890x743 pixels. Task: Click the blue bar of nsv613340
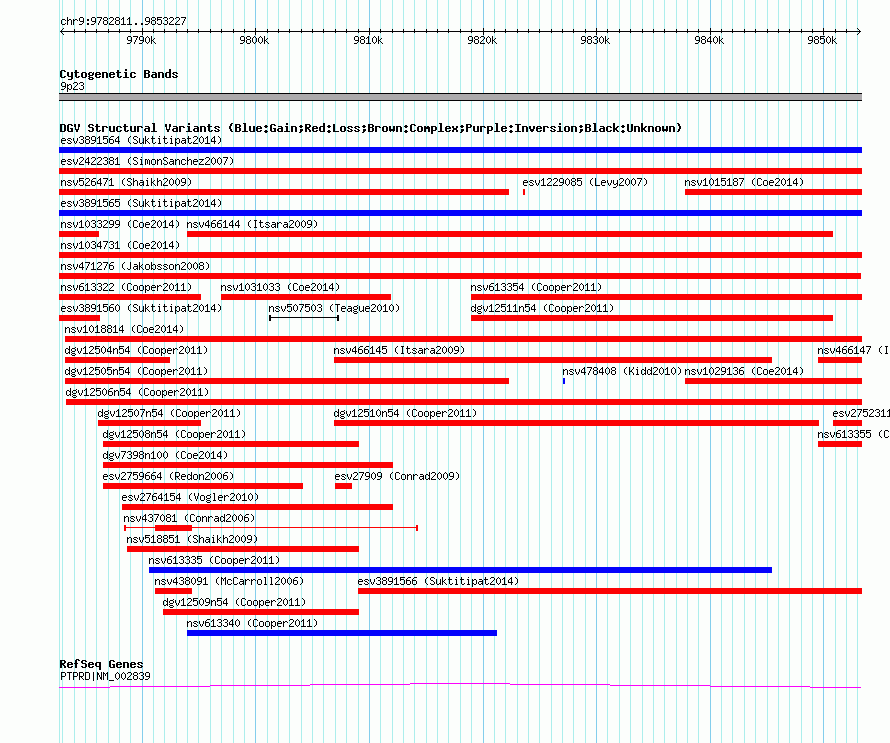[342, 633]
